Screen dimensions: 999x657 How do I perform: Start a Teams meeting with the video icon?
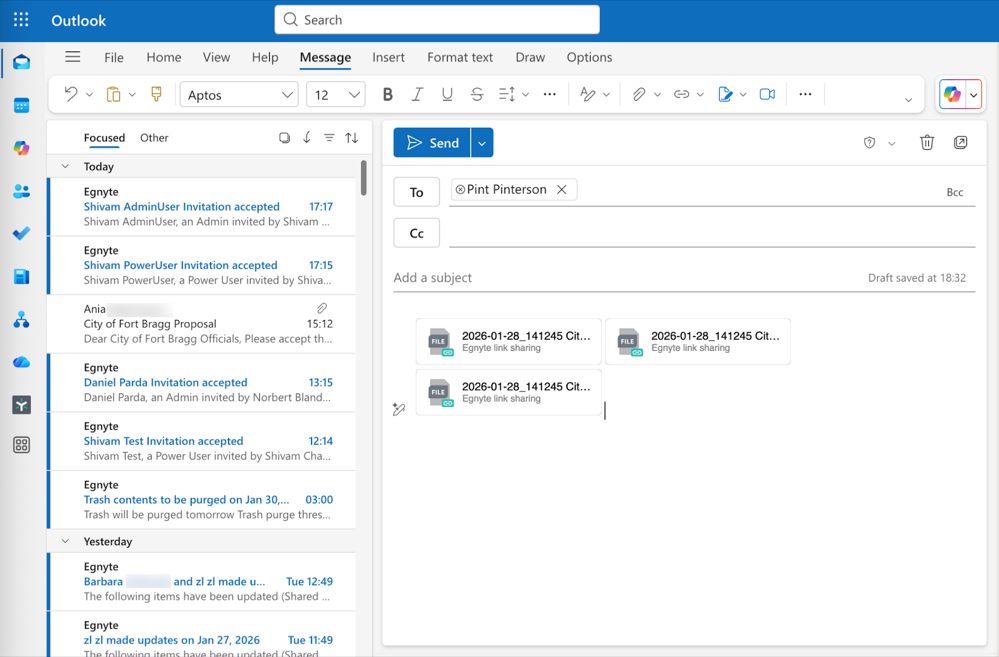766,93
